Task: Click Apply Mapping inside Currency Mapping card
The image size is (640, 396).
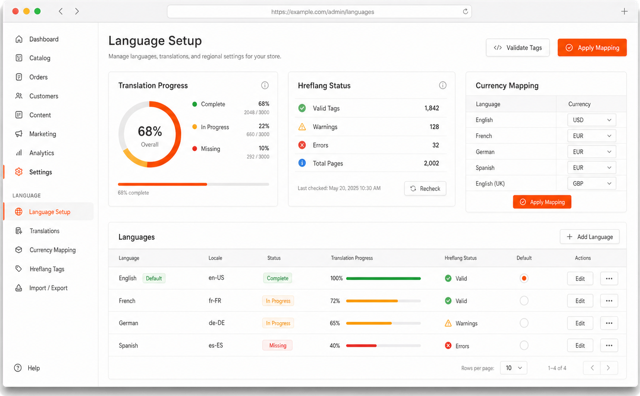Action: point(542,202)
